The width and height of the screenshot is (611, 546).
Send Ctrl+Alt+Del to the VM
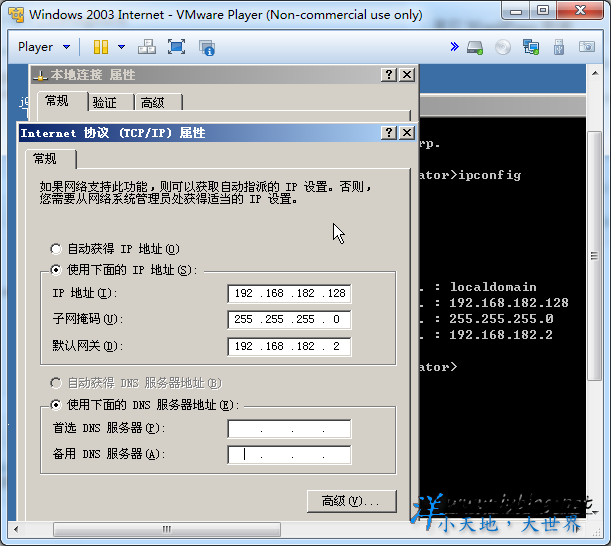(147, 47)
